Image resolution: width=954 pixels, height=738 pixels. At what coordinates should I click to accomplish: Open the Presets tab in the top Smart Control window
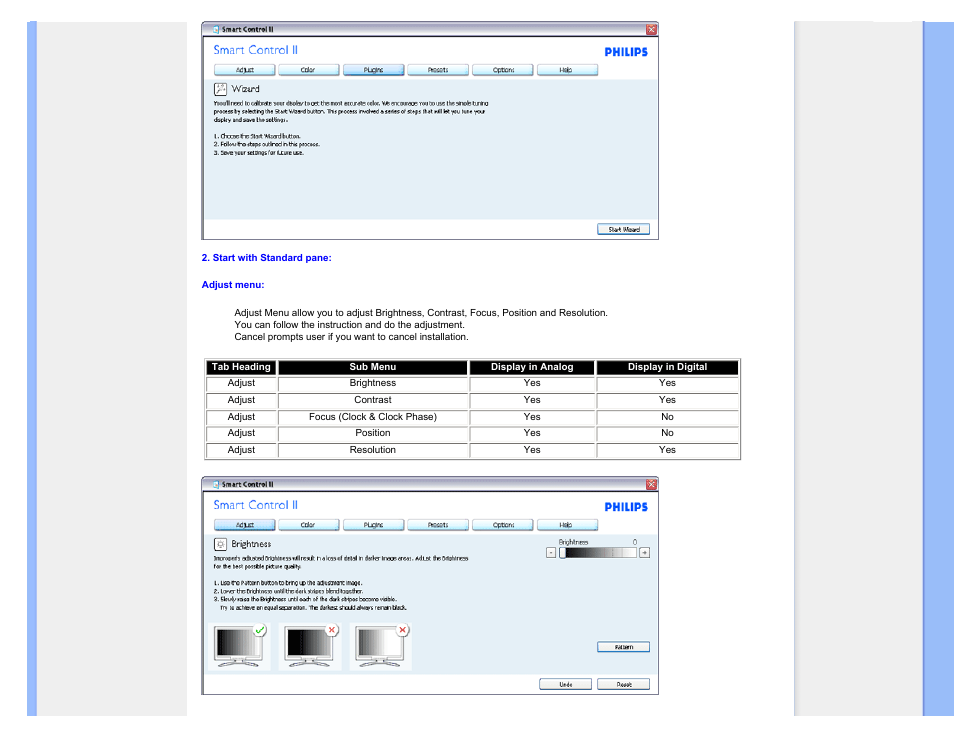coord(437,70)
